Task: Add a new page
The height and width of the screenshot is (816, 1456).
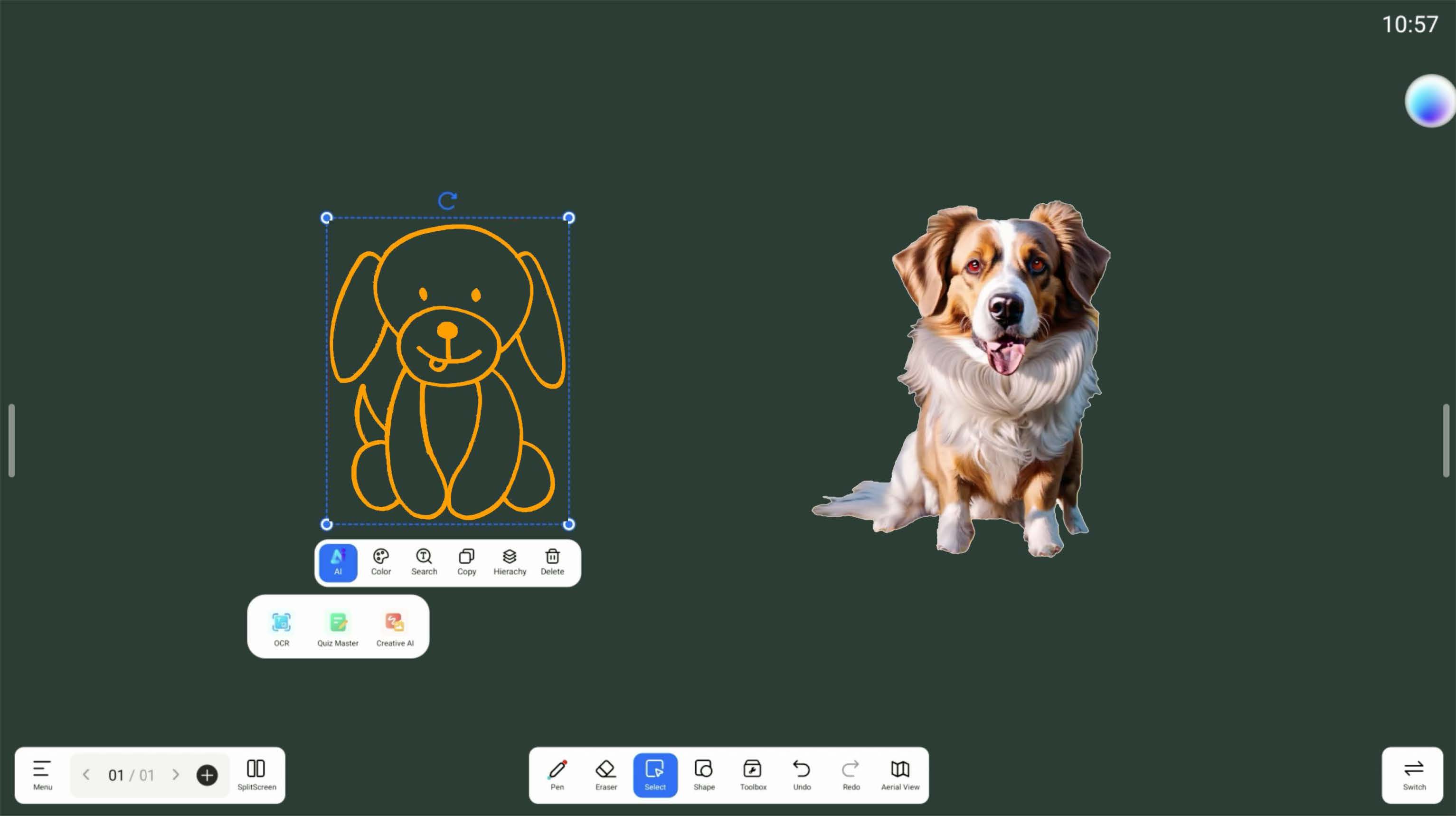Action: point(207,775)
